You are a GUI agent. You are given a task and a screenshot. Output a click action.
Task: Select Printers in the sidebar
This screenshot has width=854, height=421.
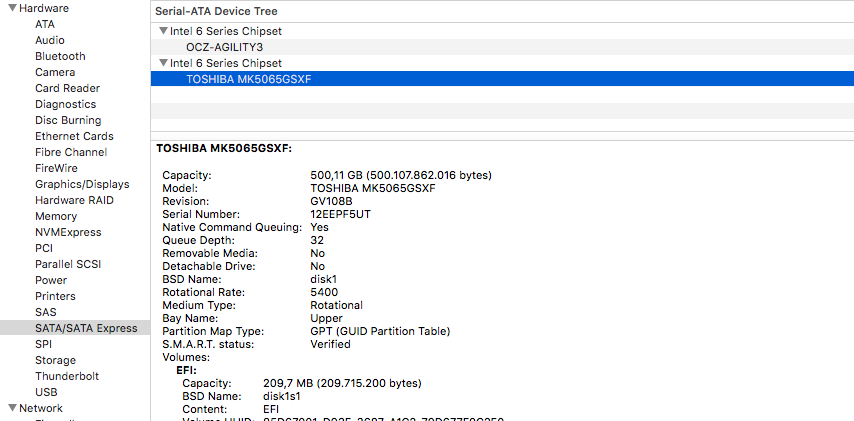point(55,296)
